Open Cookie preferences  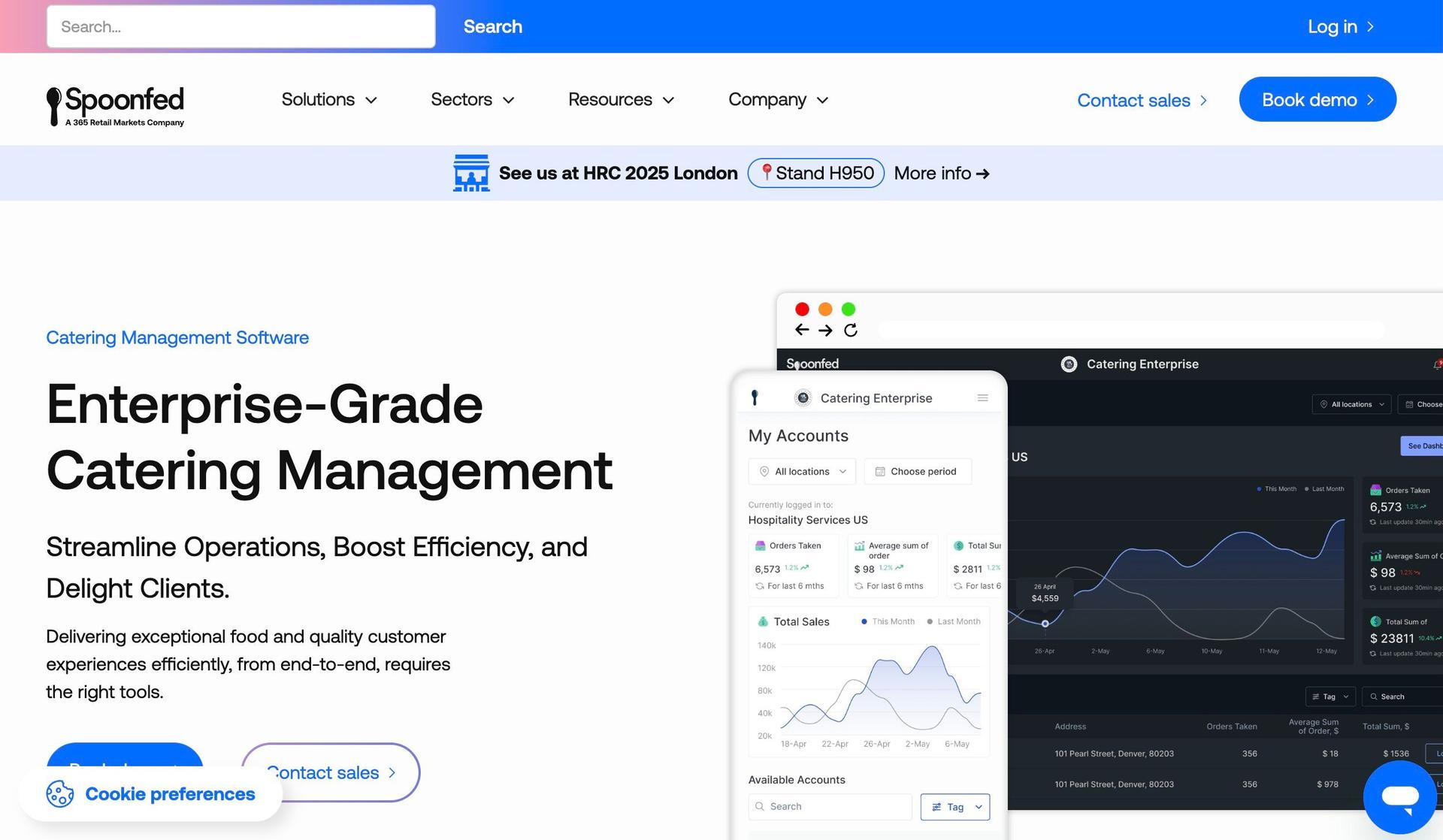[150, 794]
